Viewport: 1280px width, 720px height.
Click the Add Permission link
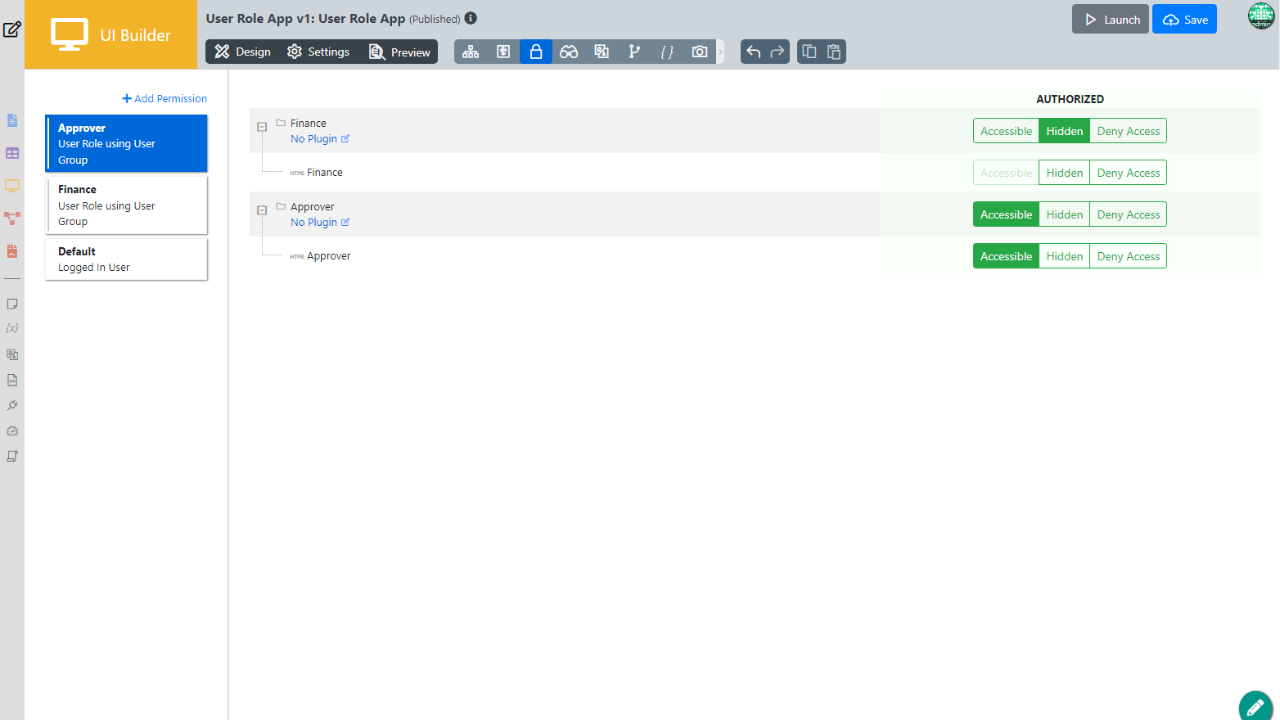(x=165, y=99)
